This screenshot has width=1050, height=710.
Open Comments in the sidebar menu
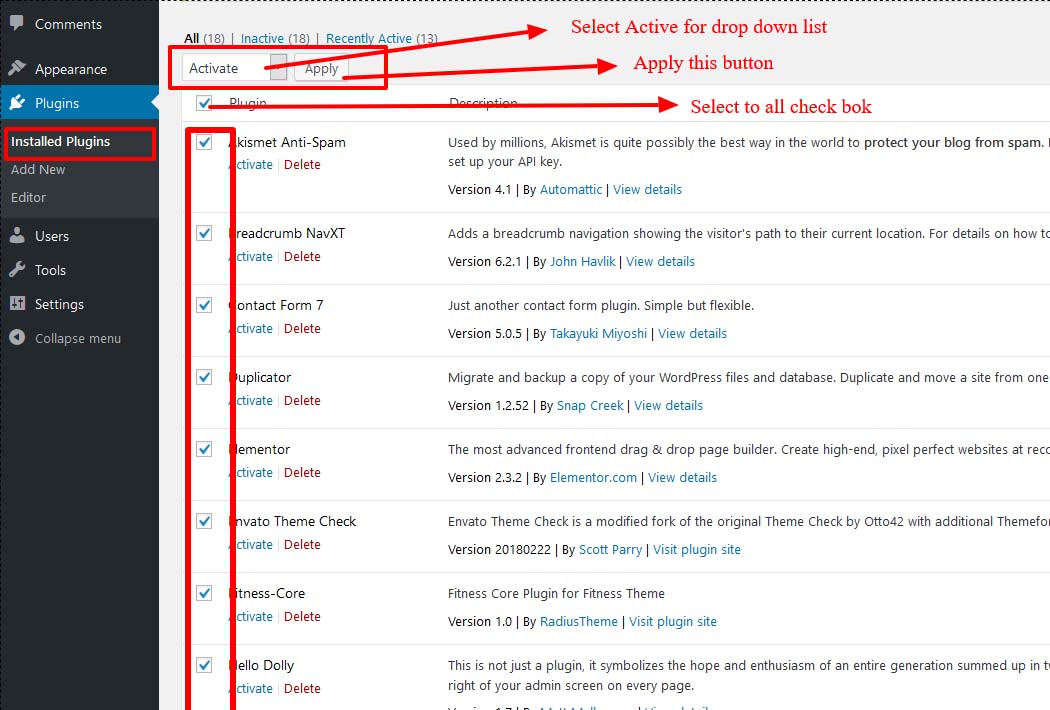68,24
